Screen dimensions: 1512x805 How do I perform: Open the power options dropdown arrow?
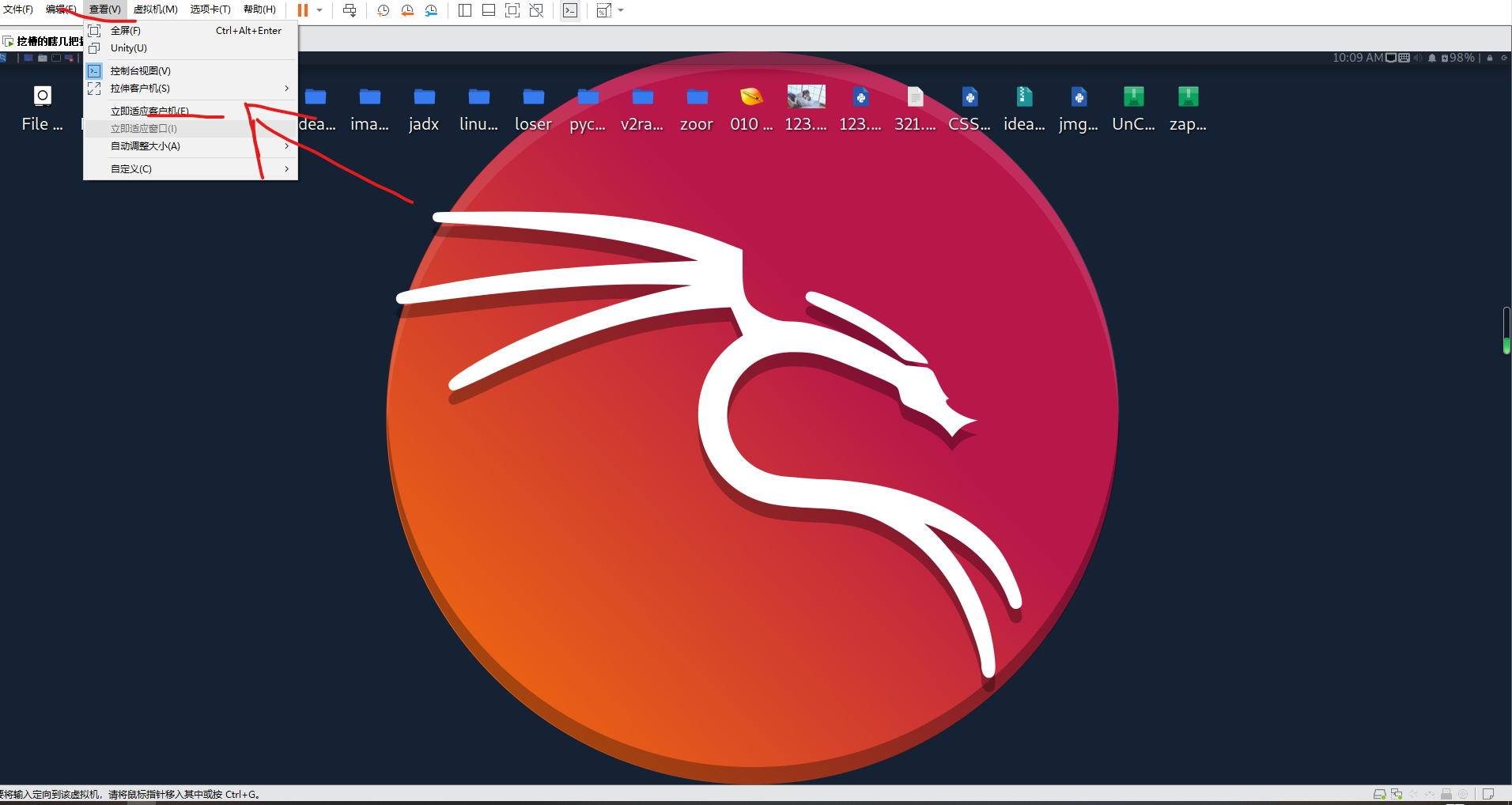[319, 10]
